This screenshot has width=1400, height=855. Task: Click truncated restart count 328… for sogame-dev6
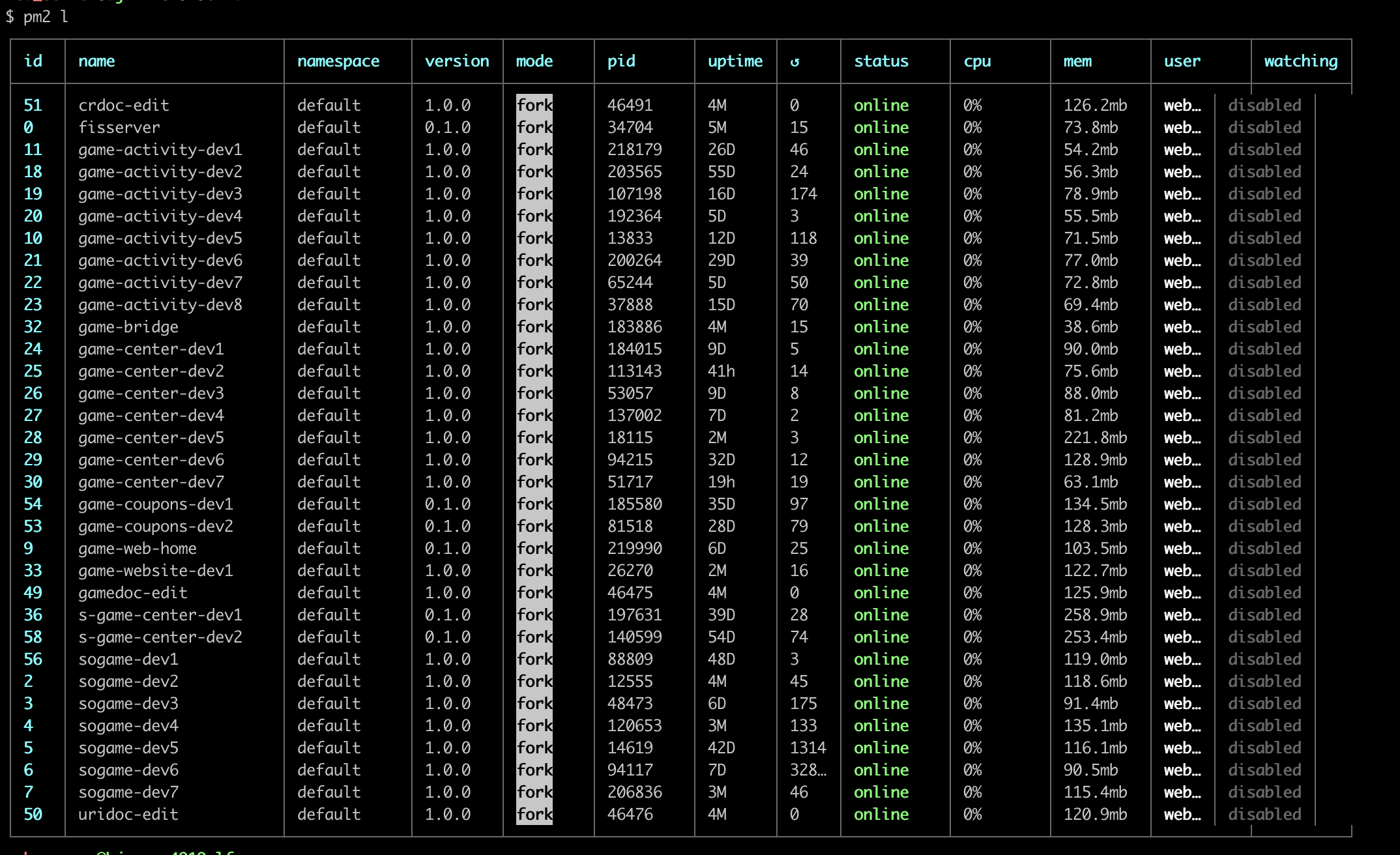click(808, 770)
